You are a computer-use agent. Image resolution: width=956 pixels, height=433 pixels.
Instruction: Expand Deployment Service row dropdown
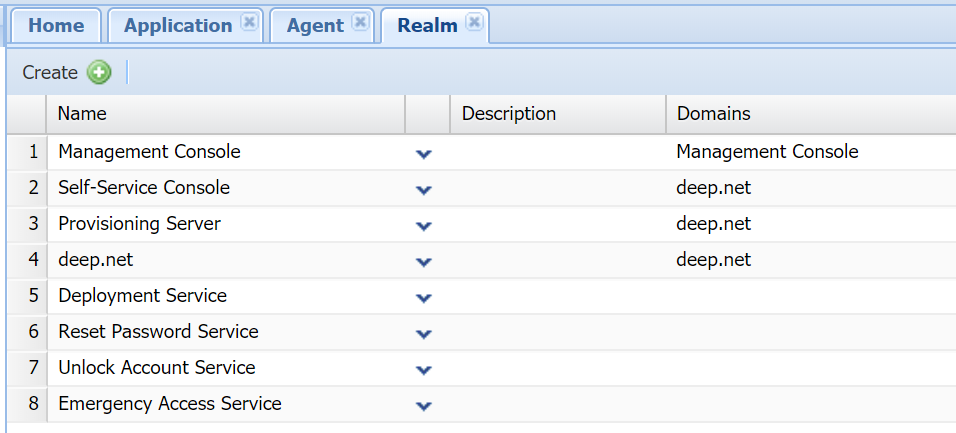tap(424, 298)
